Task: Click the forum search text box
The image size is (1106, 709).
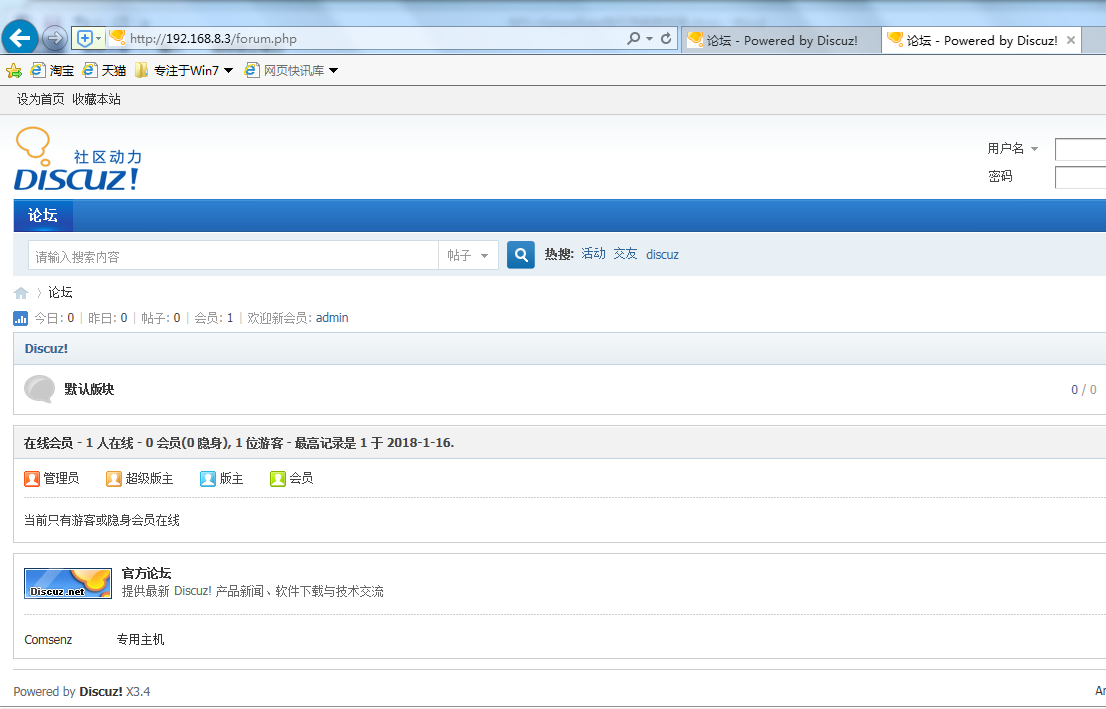Action: tap(233, 255)
